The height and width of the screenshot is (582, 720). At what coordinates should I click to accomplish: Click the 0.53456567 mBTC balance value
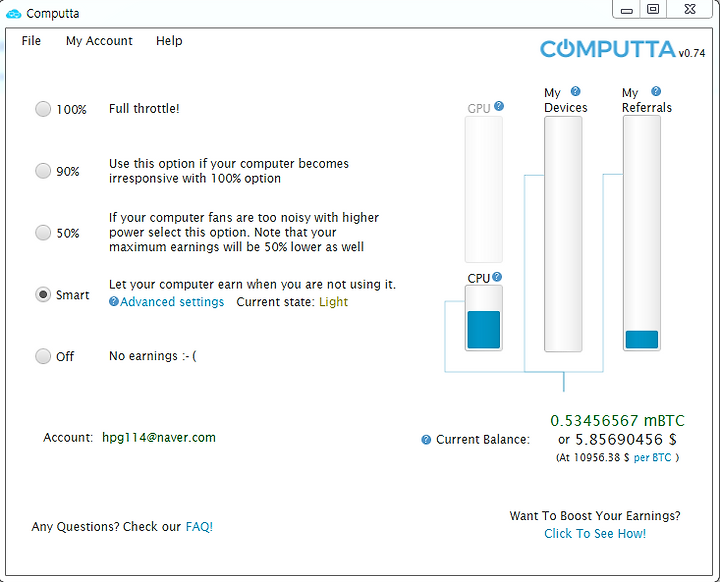(618, 420)
